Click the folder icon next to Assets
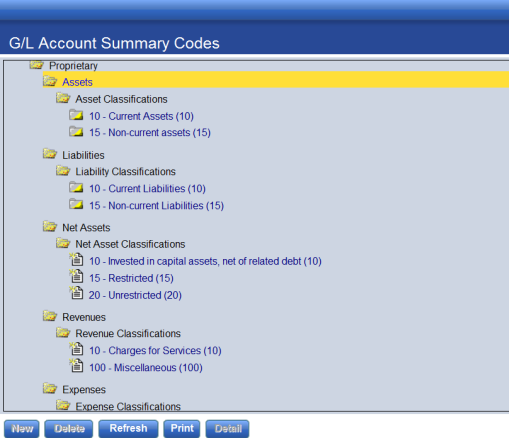This screenshot has height=438, width=509. point(50,81)
